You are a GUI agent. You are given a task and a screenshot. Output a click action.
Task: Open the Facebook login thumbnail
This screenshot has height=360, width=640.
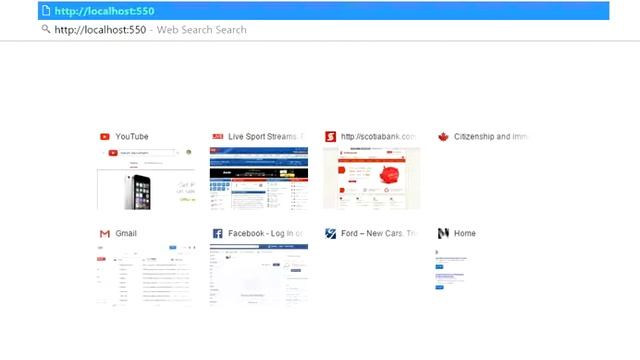tap(259, 275)
